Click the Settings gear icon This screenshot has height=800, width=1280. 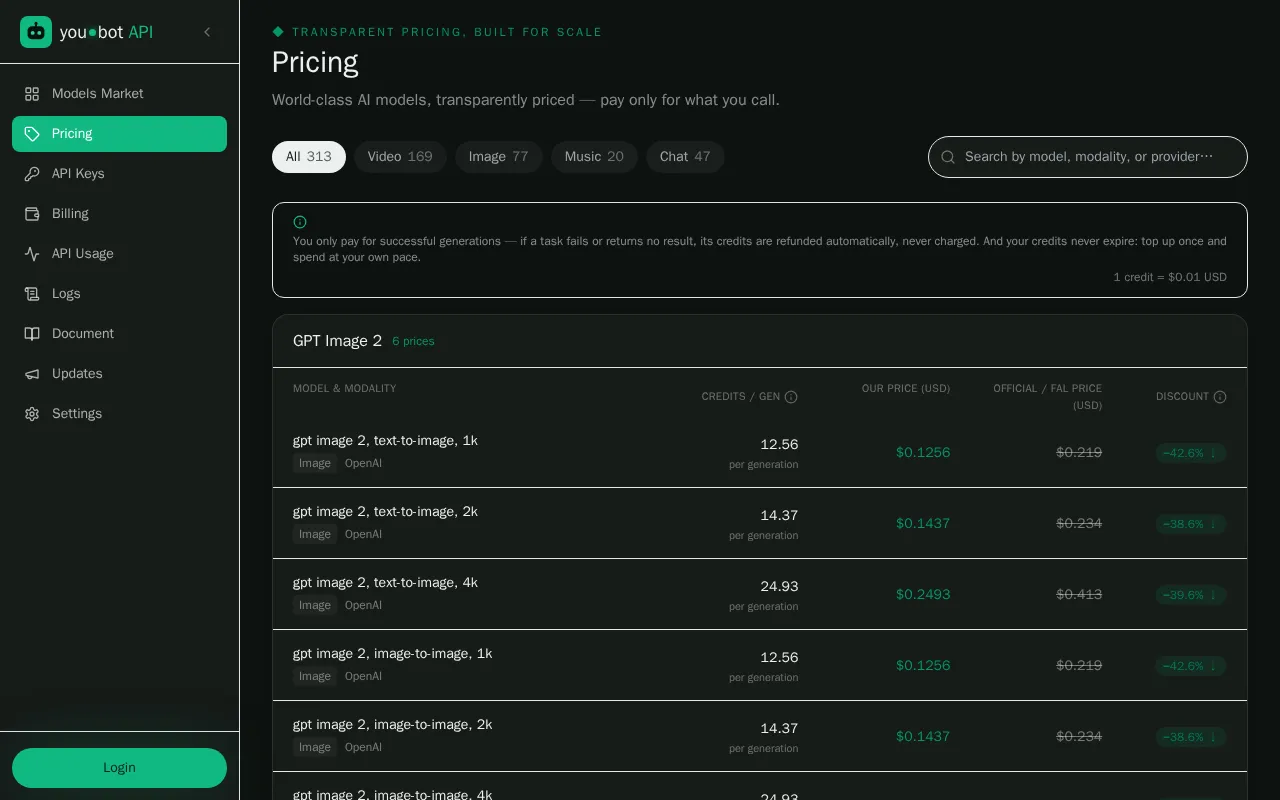coord(32,413)
